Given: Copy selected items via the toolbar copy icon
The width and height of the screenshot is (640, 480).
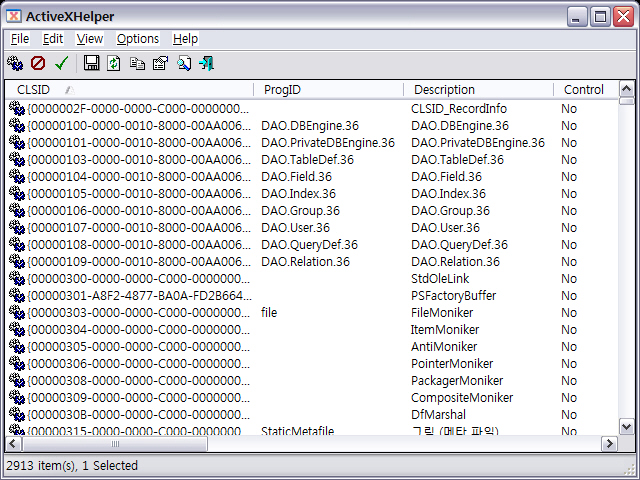Looking at the screenshot, I should (x=137, y=64).
